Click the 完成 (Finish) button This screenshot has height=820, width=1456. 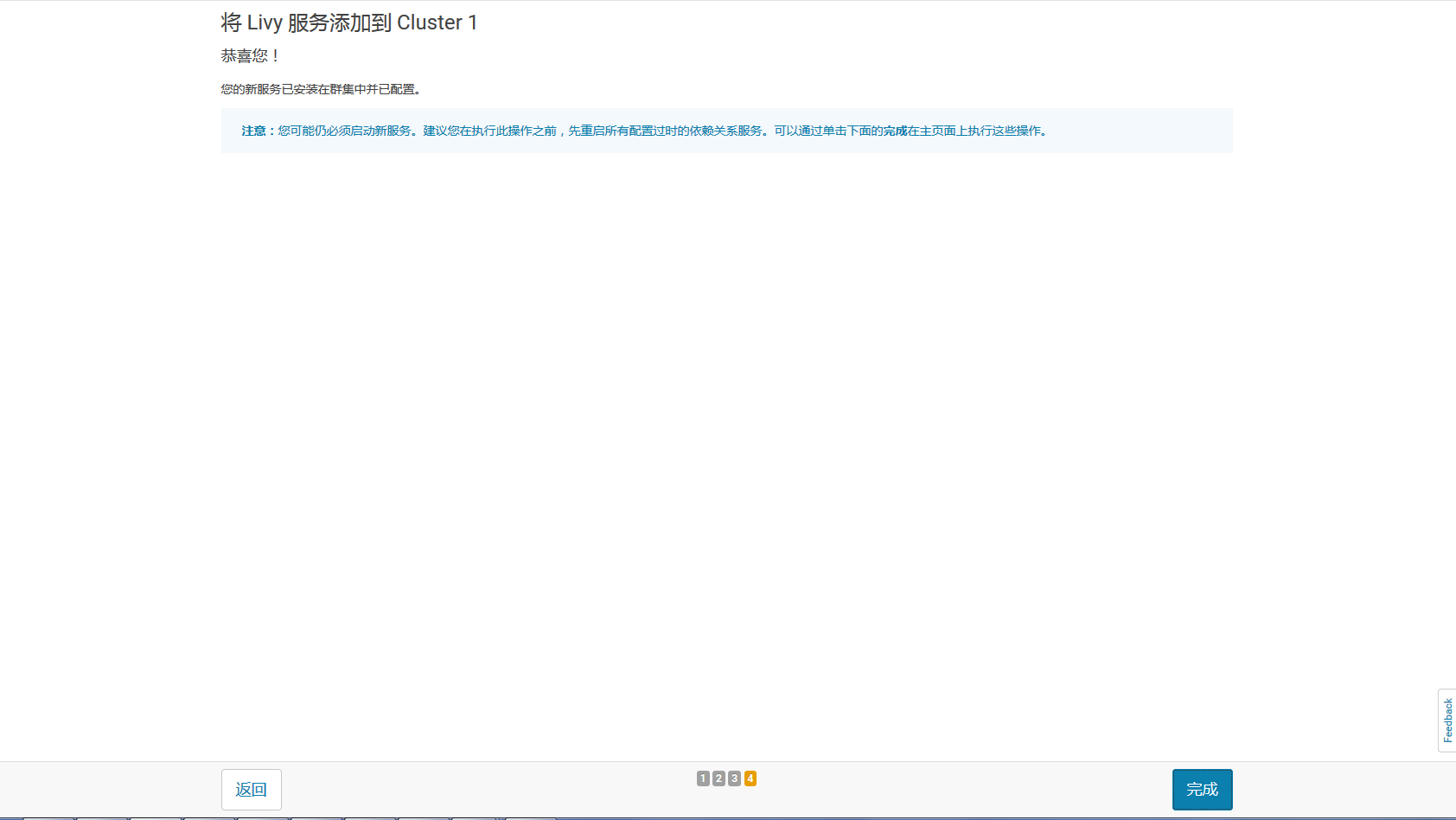1202,790
